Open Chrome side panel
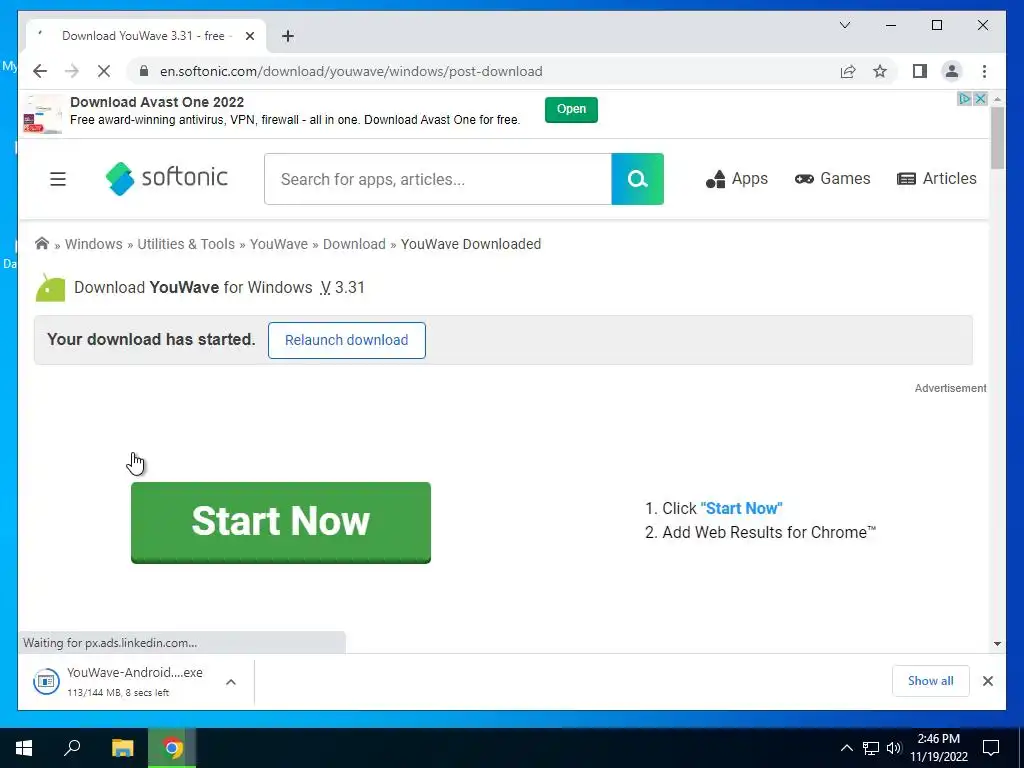1024x768 pixels. [920, 71]
